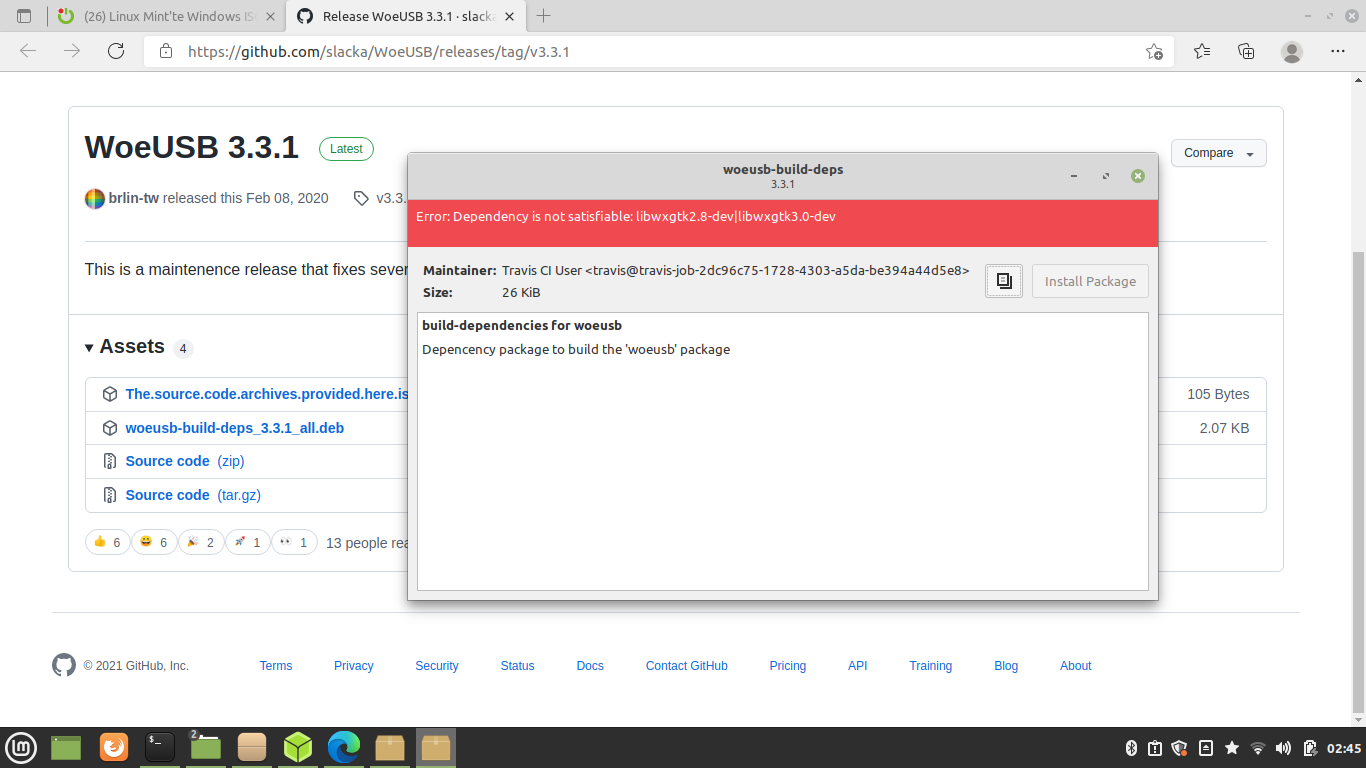Open grouped file manager windows badge 2
Image resolution: width=1366 pixels, height=768 pixels.
tap(206, 747)
